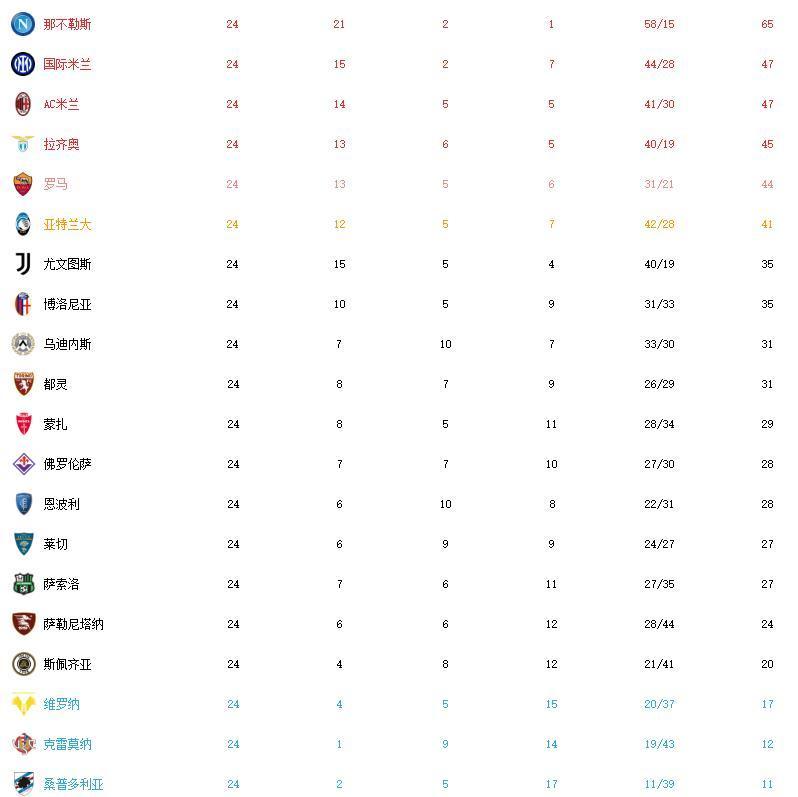Select the 尤文图斯 team name
798x797 pixels.
tap(67, 264)
